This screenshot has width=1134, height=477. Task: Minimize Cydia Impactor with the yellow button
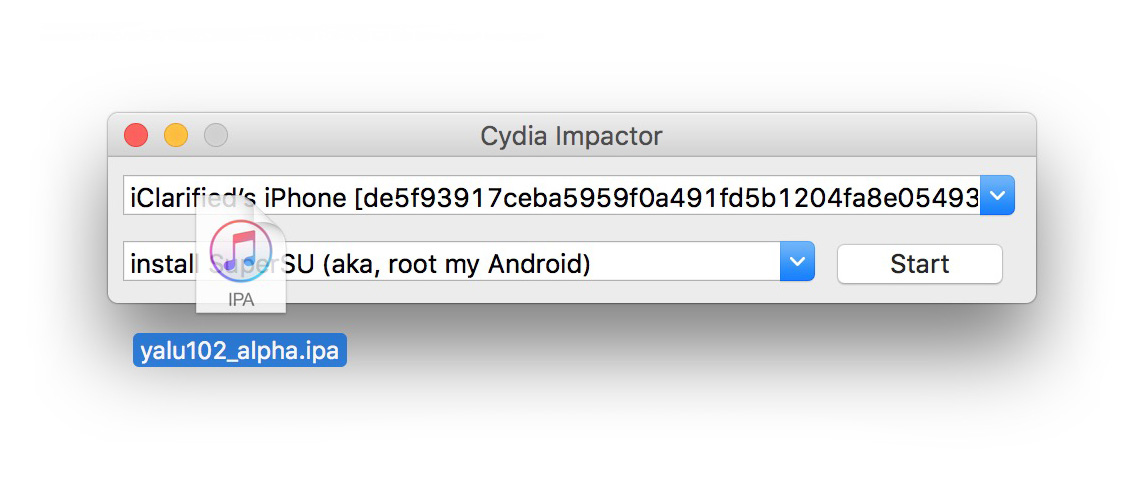coord(176,135)
